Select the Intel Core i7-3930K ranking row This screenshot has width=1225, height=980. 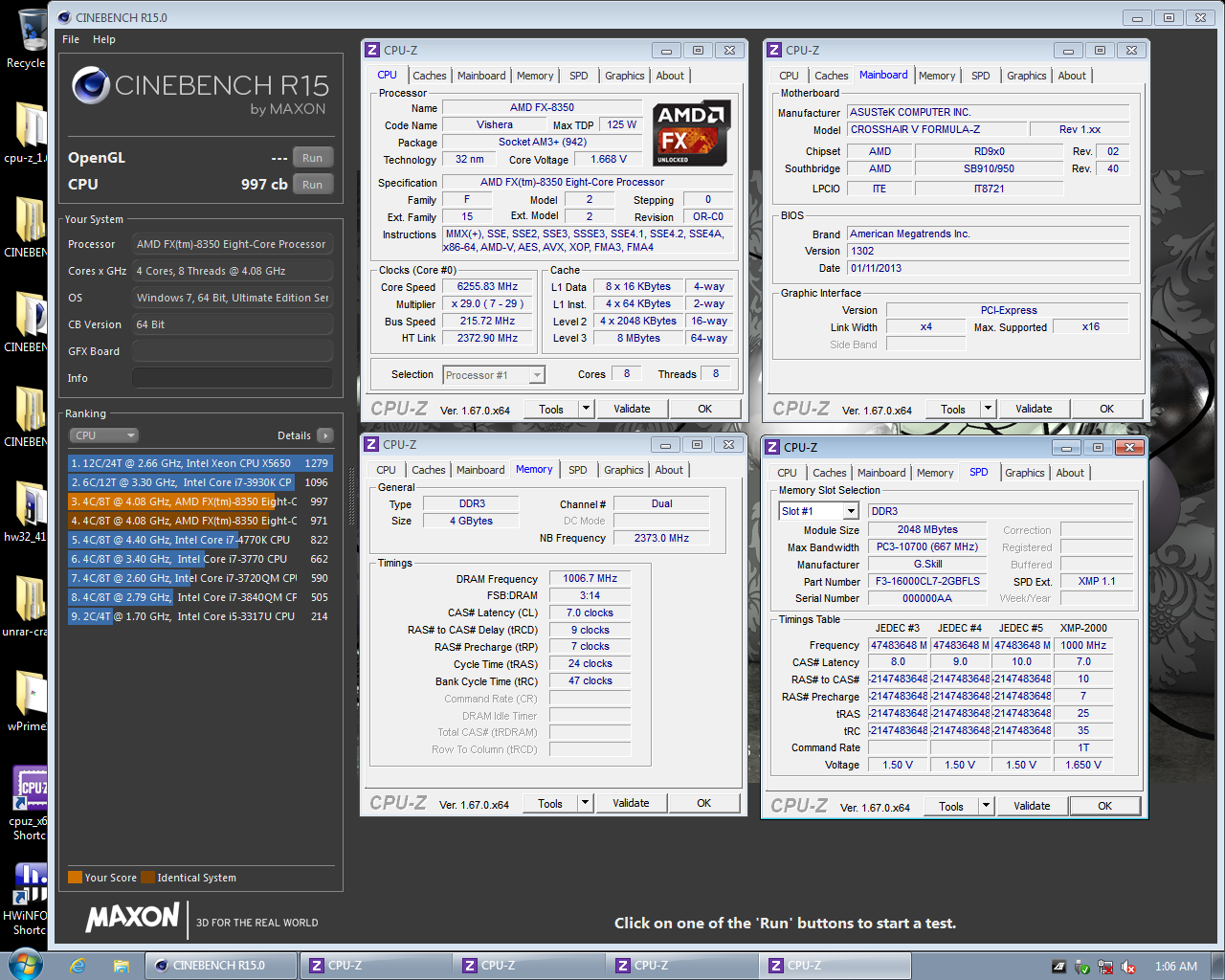click(x=200, y=482)
